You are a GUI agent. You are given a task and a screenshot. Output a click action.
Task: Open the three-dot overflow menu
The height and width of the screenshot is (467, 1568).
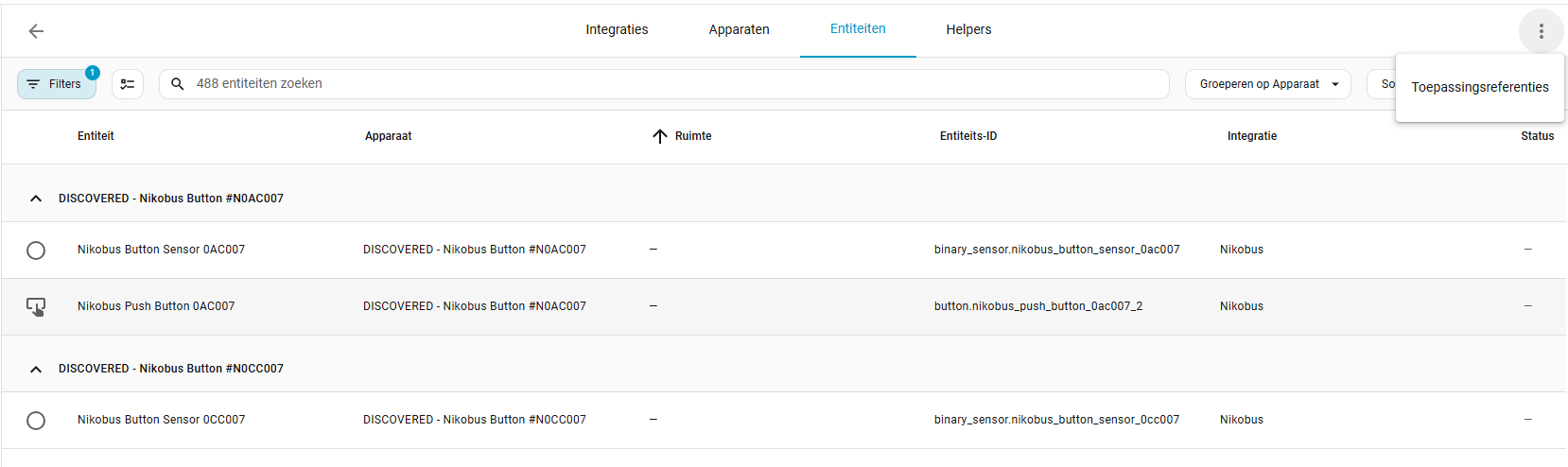pos(1541,31)
